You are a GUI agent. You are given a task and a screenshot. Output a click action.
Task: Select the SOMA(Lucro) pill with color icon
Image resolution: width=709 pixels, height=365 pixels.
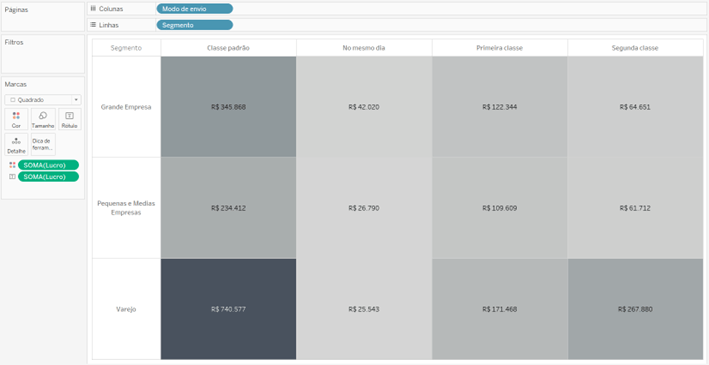[x=48, y=165]
